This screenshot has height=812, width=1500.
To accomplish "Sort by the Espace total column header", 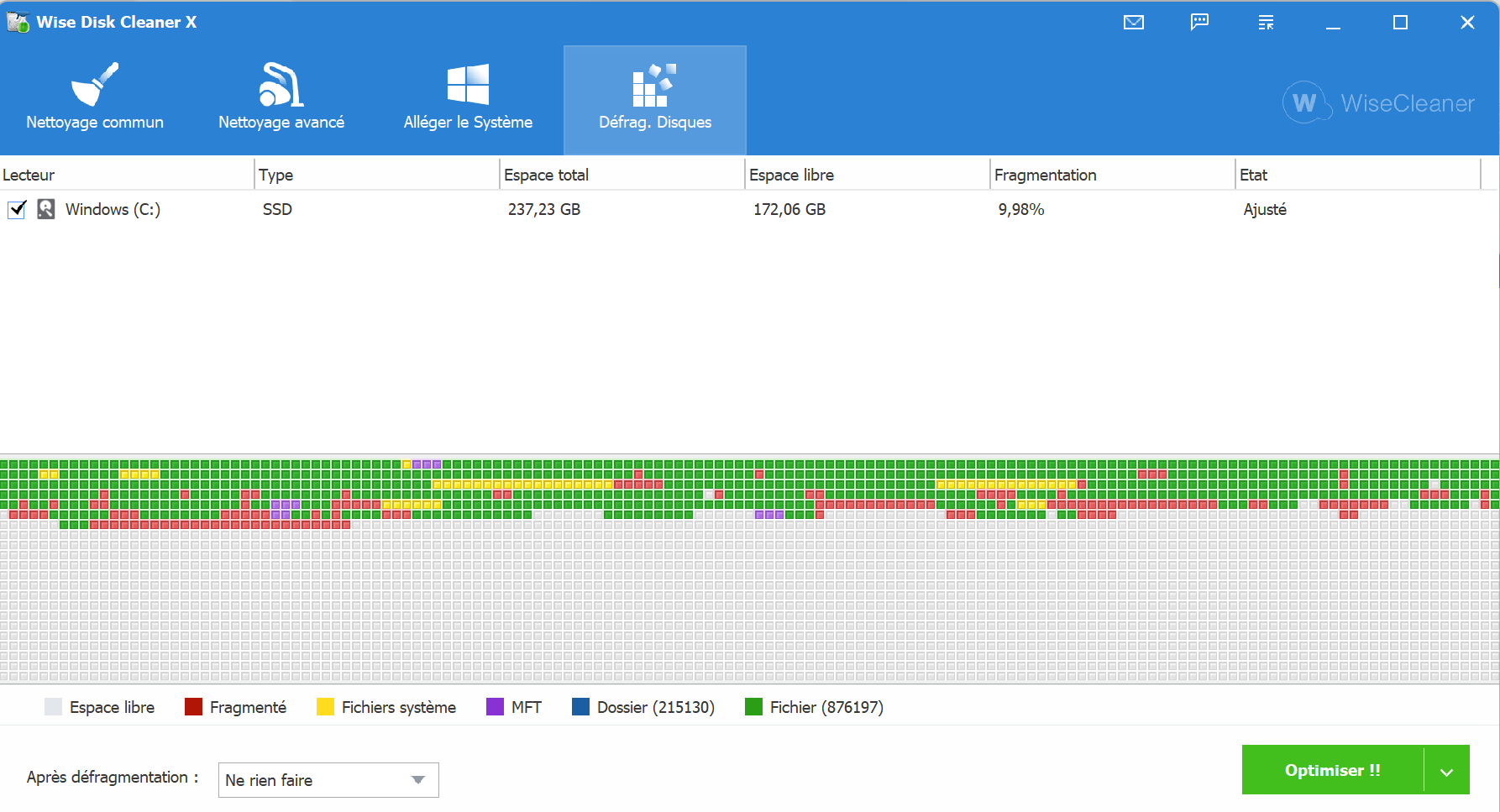I will (x=622, y=175).
